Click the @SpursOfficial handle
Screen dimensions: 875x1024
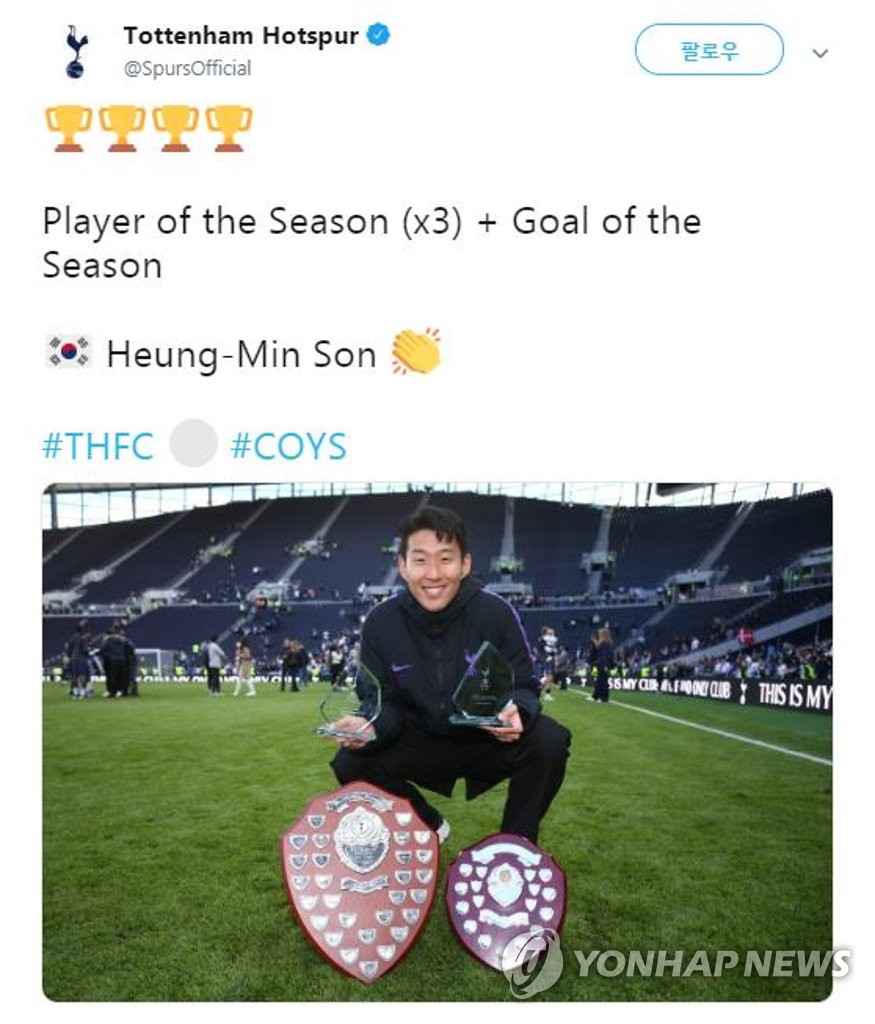(187, 68)
